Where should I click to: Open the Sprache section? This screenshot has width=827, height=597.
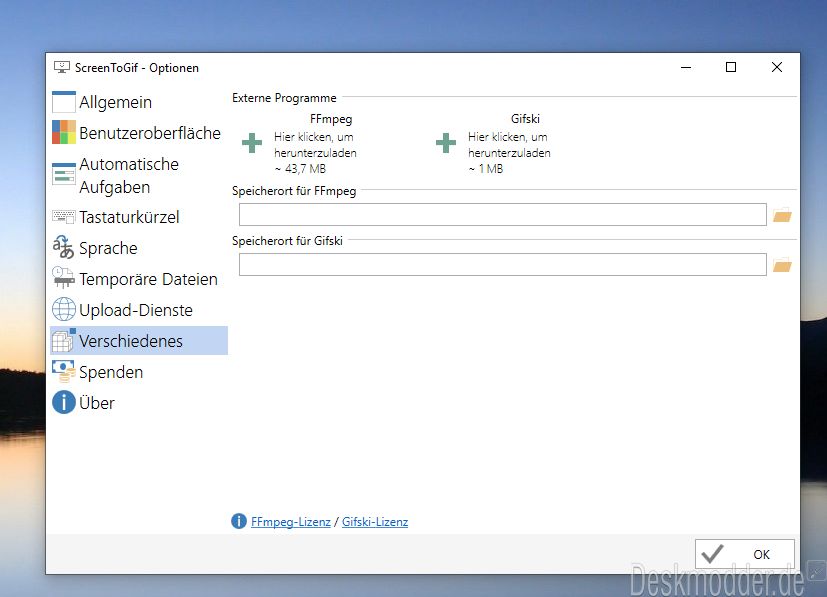[108, 248]
